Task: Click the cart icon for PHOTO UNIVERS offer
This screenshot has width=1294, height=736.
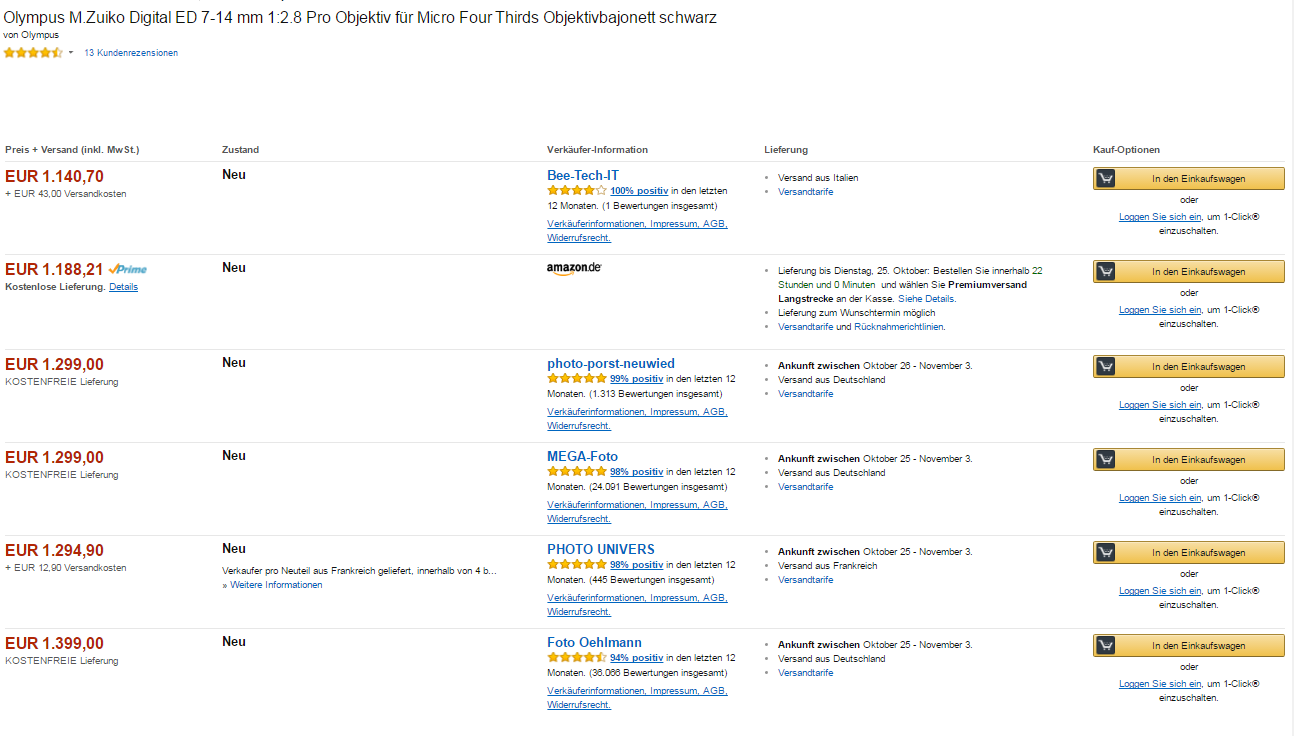Action: [x=1106, y=553]
